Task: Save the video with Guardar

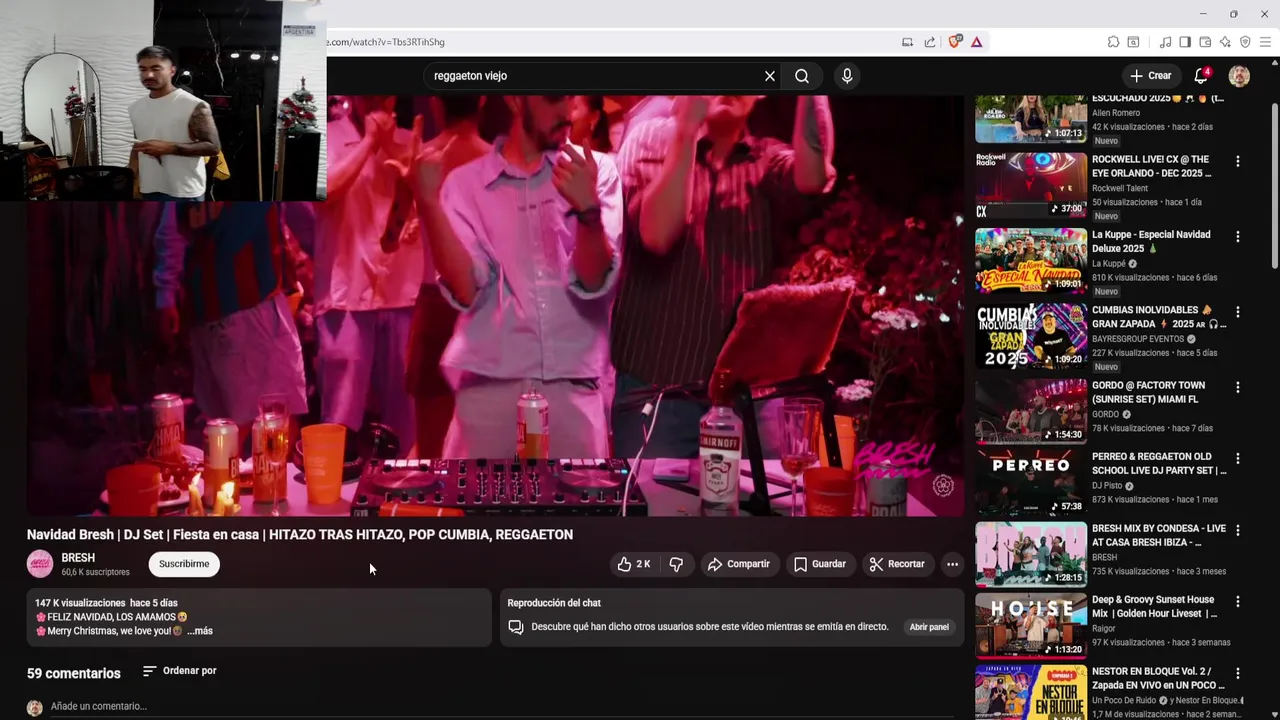Action: (820, 564)
